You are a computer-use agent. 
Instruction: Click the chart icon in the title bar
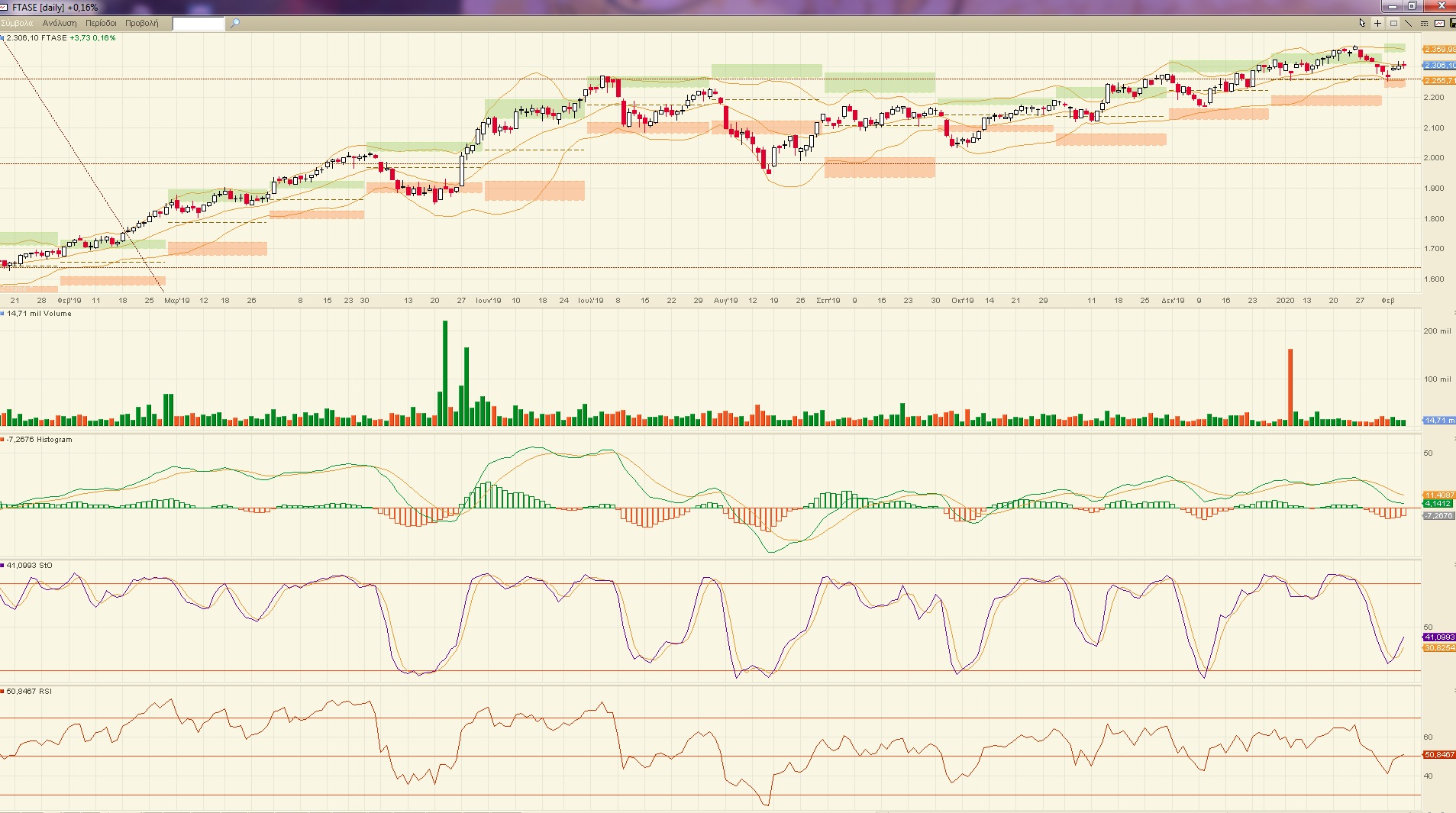point(5,7)
